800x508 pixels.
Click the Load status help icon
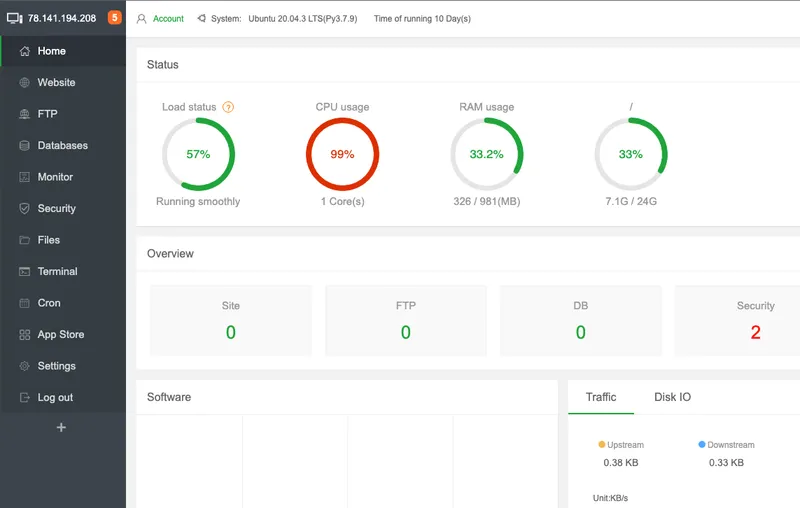coord(228,107)
